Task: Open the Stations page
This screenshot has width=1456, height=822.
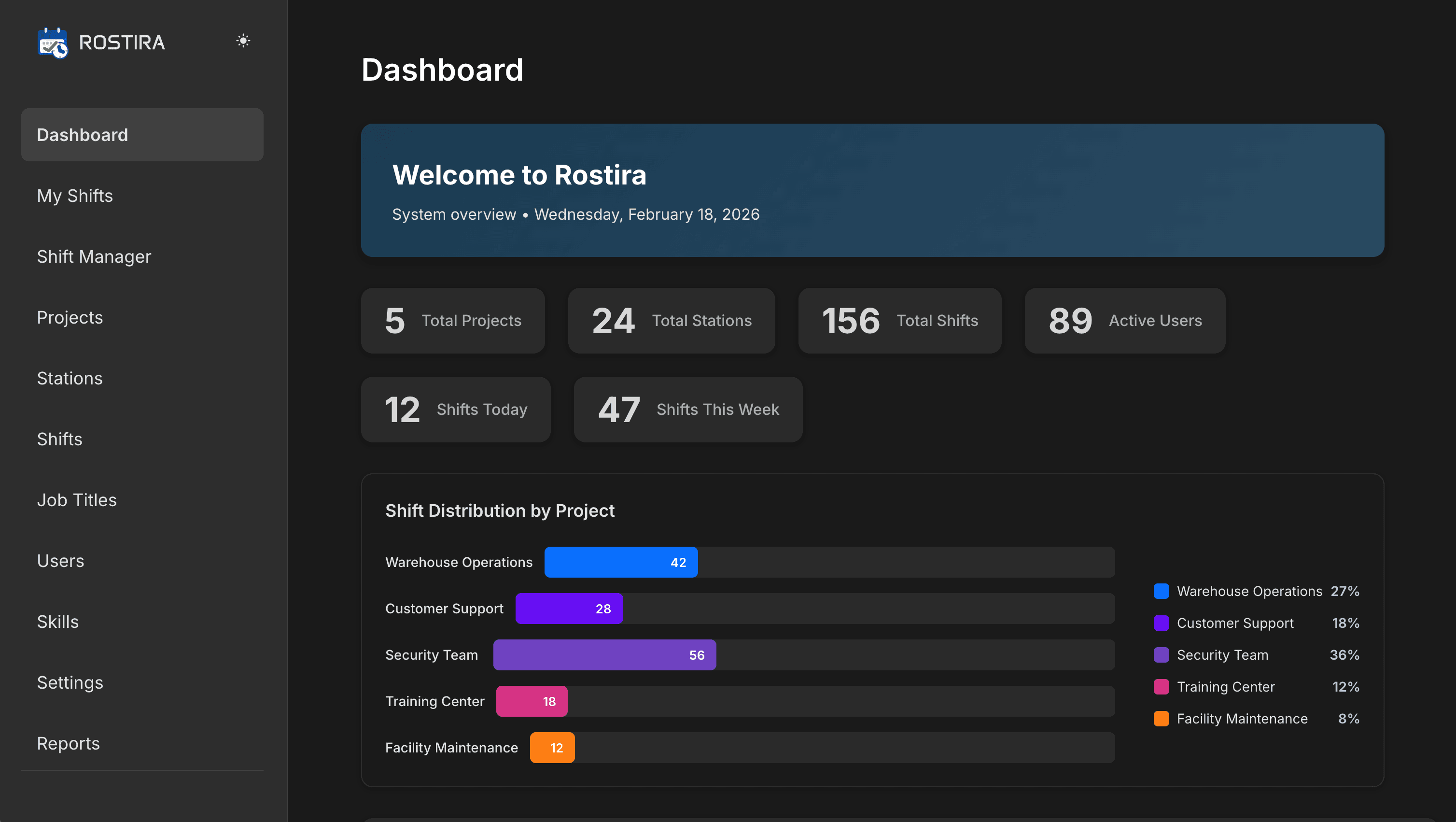Action: click(70, 378)
